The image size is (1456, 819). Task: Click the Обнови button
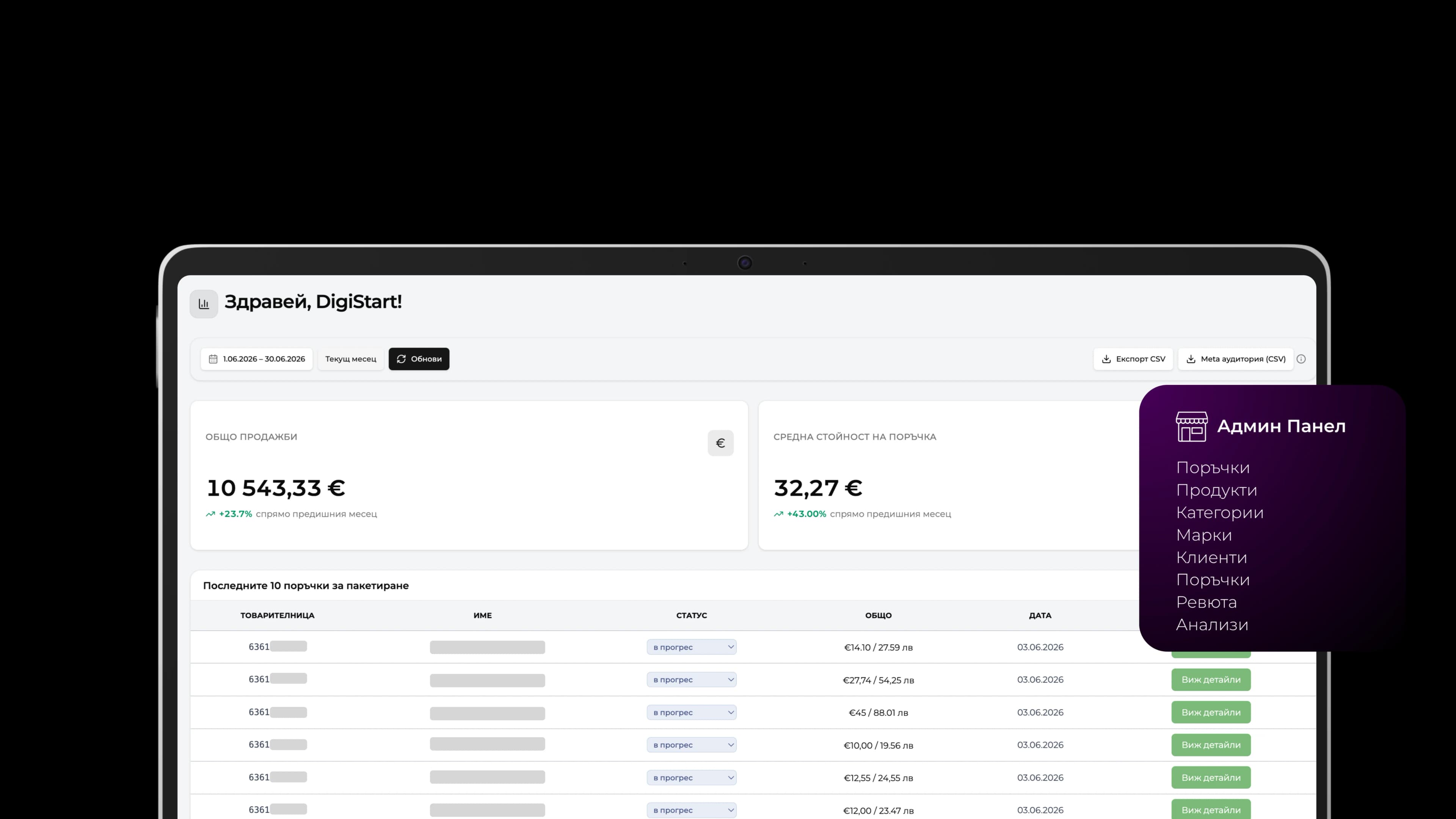click(x=419, y=359)
